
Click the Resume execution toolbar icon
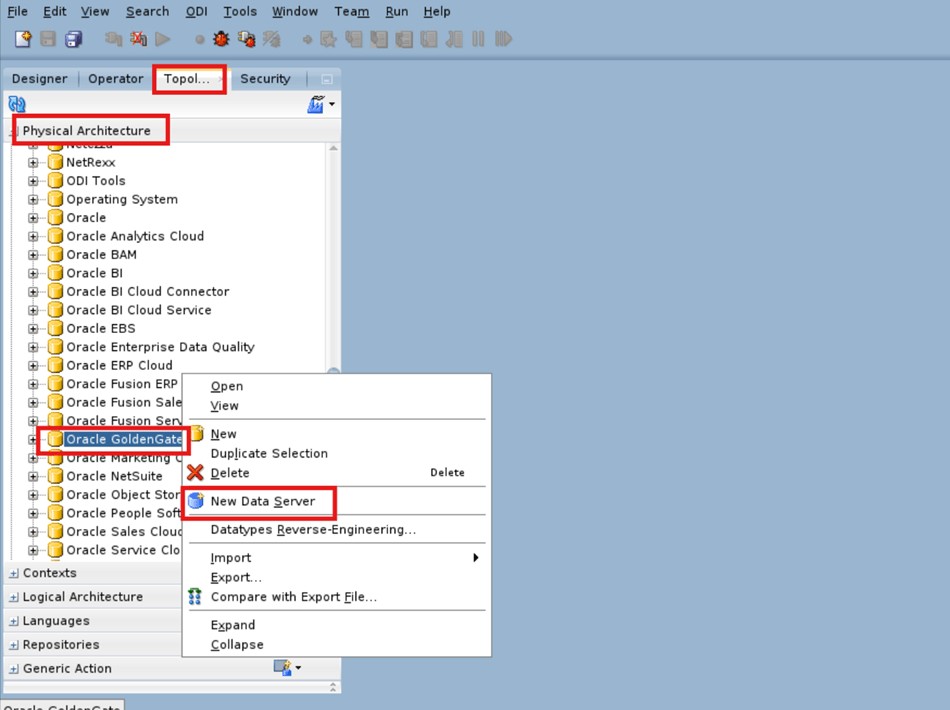pos(505,39)
